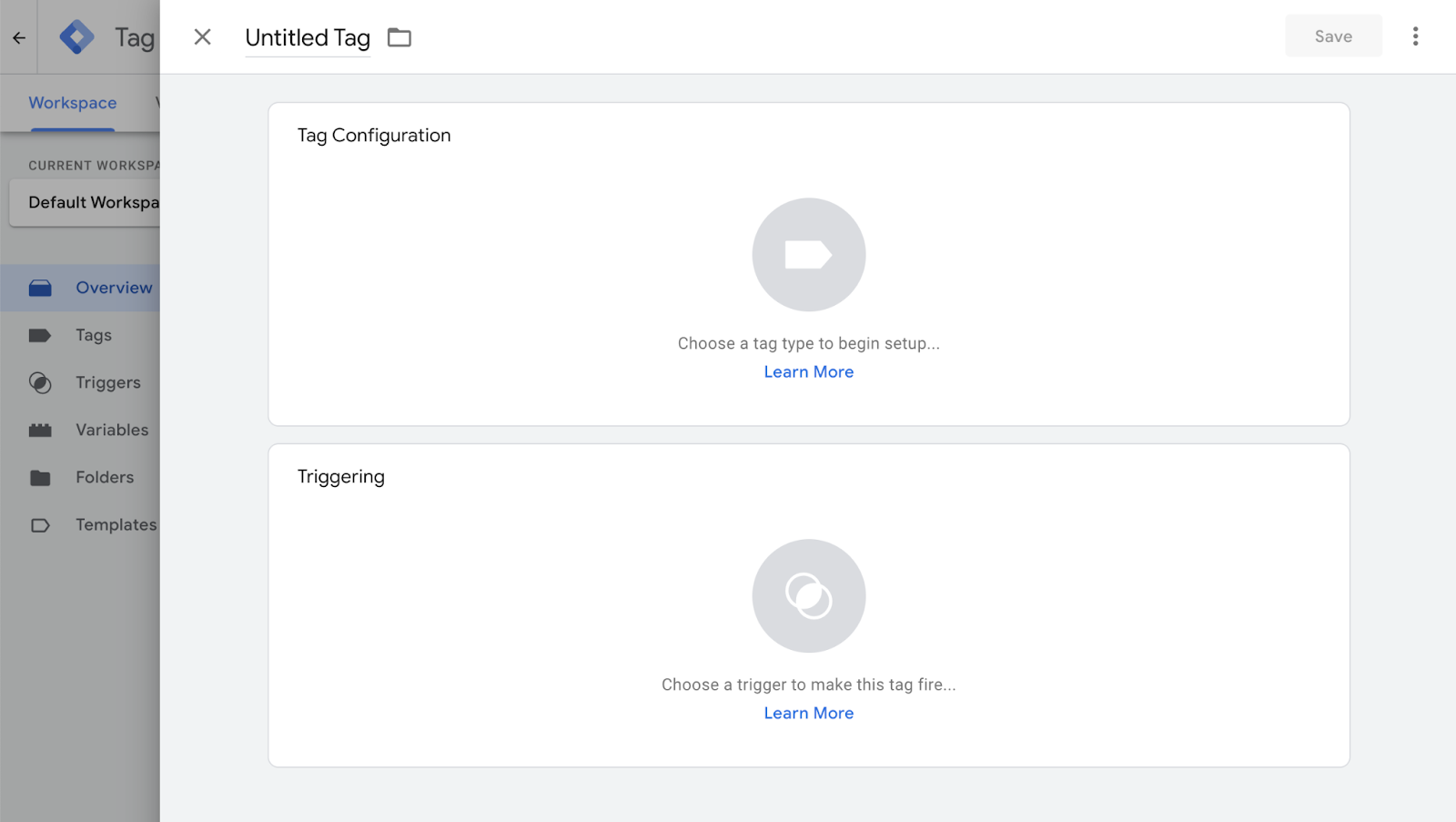Screen dimensions: 1456x822
Task: Close the Untitled Tag editor panel
Action: (202, 37)
